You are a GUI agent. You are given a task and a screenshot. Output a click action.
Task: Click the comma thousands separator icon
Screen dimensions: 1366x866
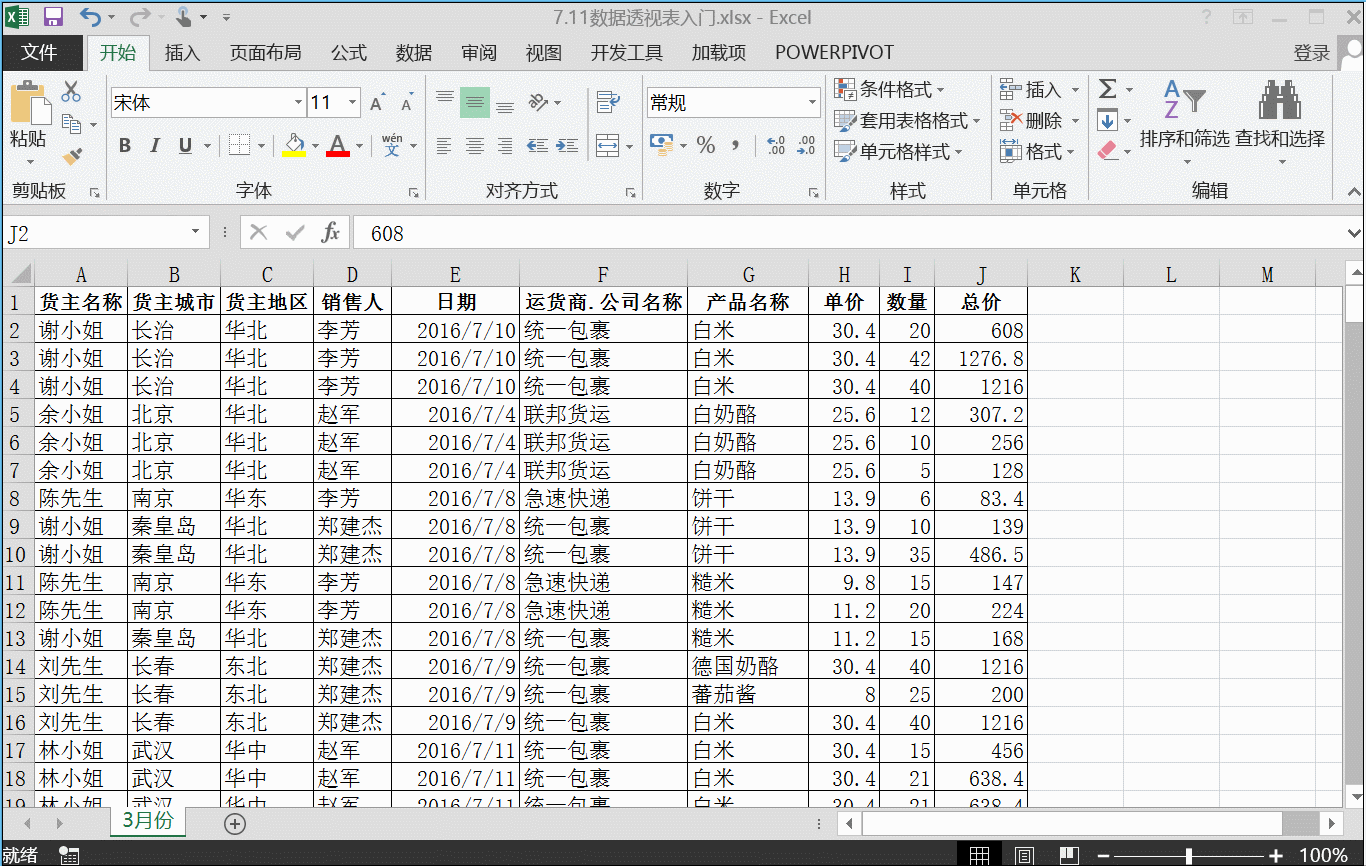click(x=738, y=146)
